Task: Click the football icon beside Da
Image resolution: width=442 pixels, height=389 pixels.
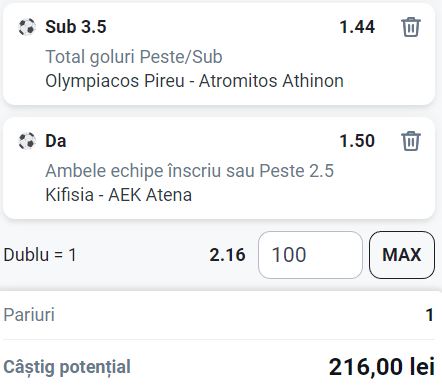Action: (x=27, y=141)
